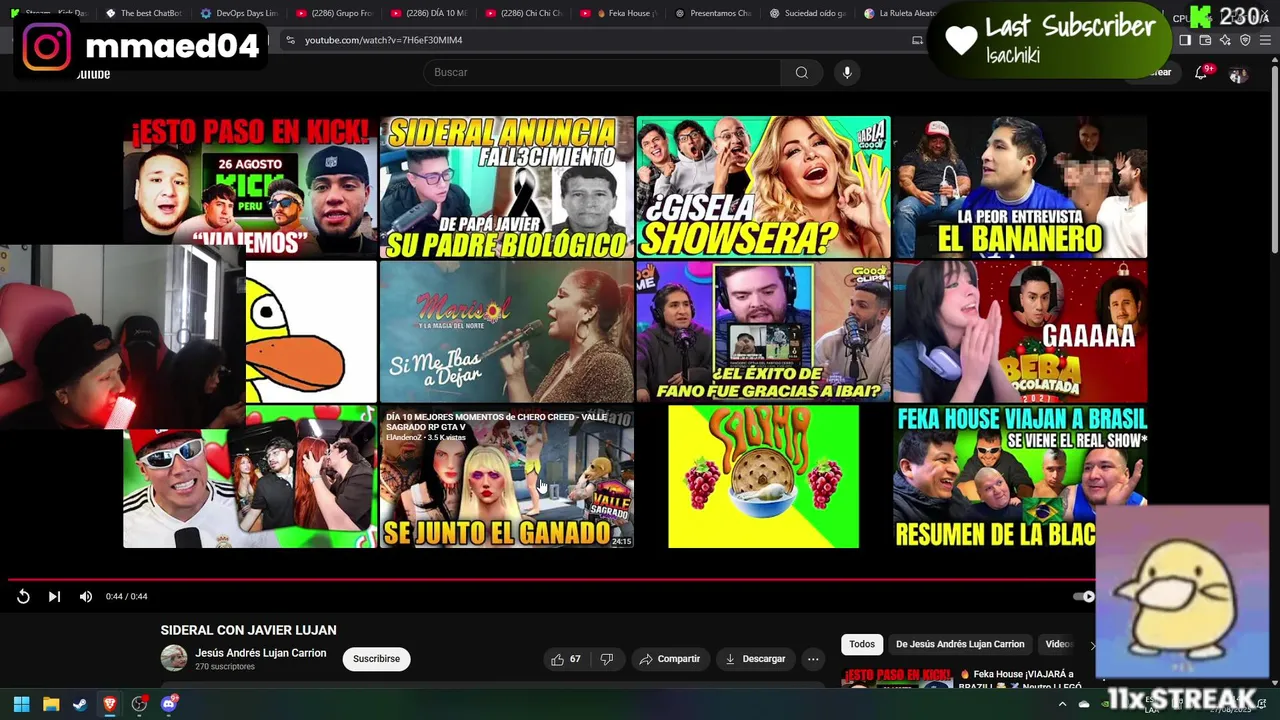Open SIDERAL ANUNCIA FALL3CIMIENTO video thumbnail
1280x720 pixels.
click(506, 187)
